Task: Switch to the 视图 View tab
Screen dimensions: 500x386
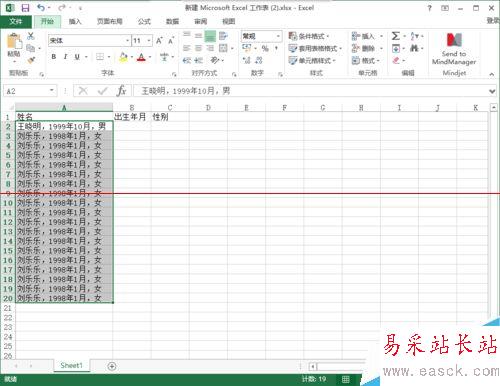Action: (x=229, y=21)
